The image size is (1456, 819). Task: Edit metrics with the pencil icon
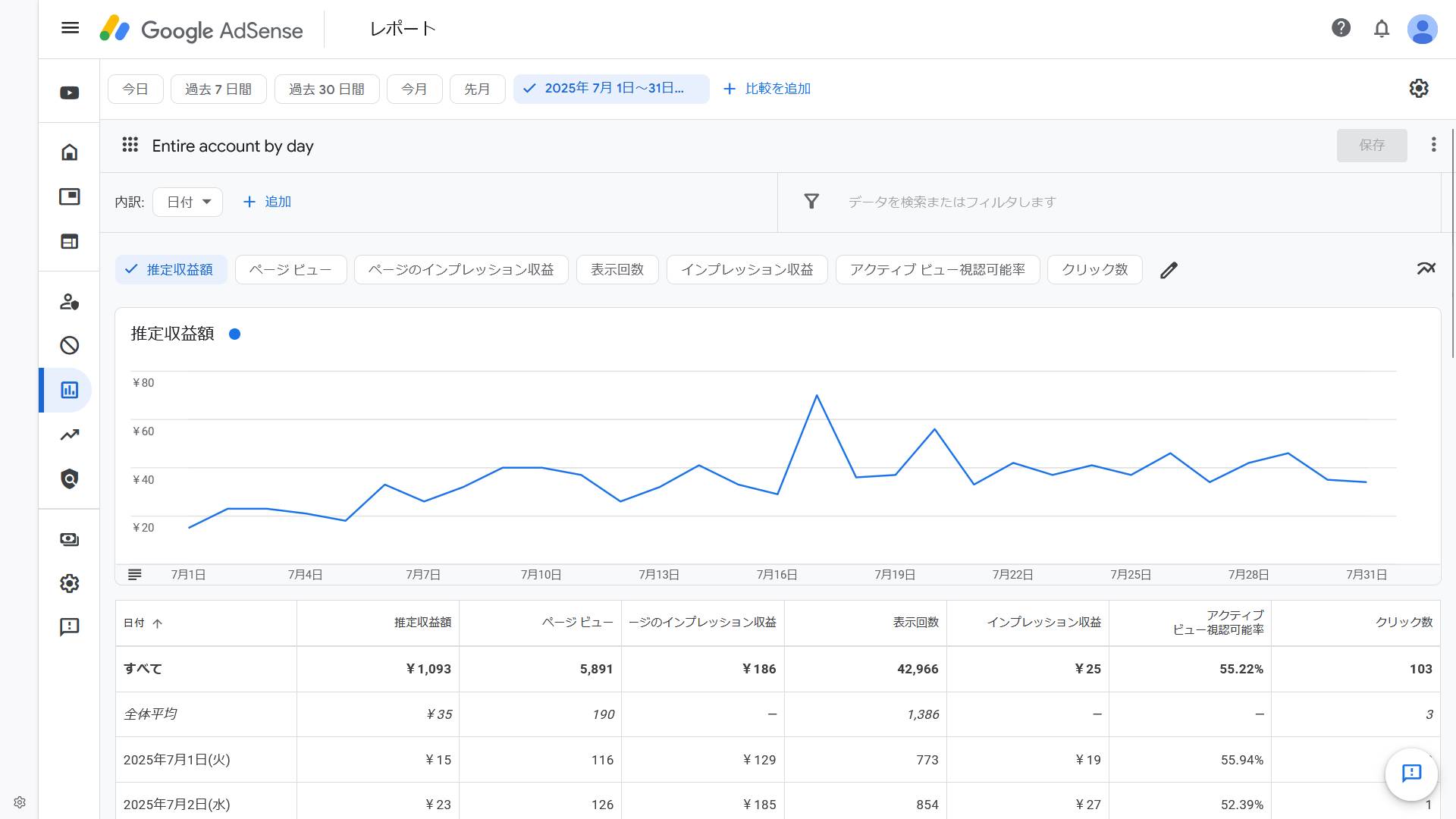coord(1169,270)
